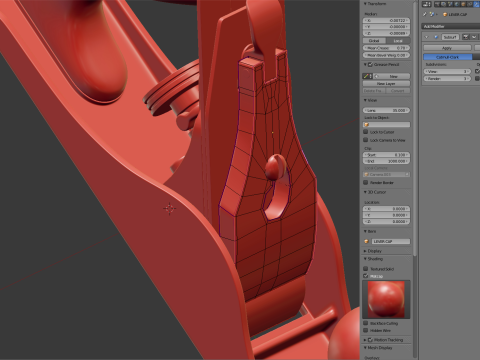
Task: Select Catmull-Clark subdivision type
Action: click(x=448, y=57)
